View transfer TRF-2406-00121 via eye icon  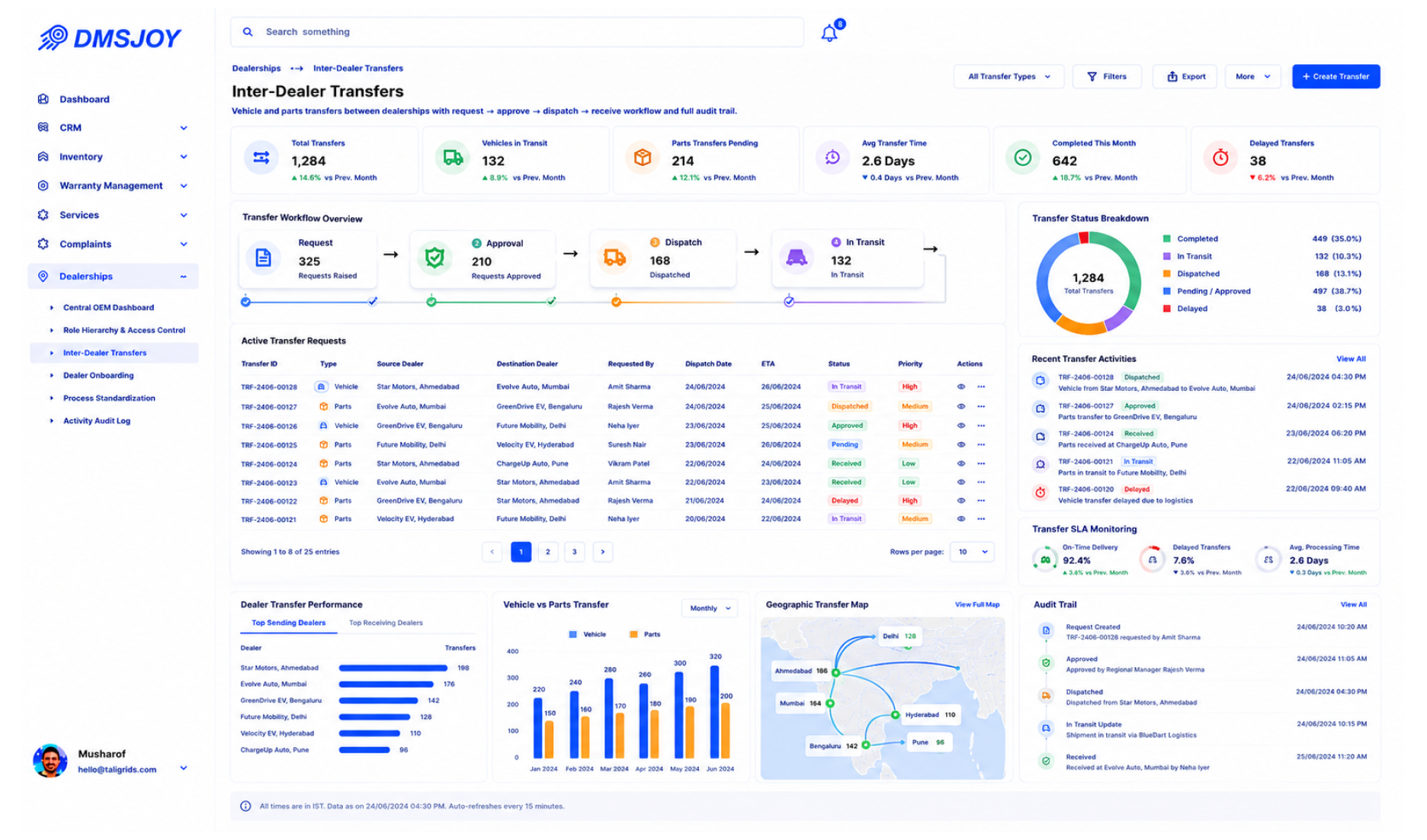click(961, 519)
